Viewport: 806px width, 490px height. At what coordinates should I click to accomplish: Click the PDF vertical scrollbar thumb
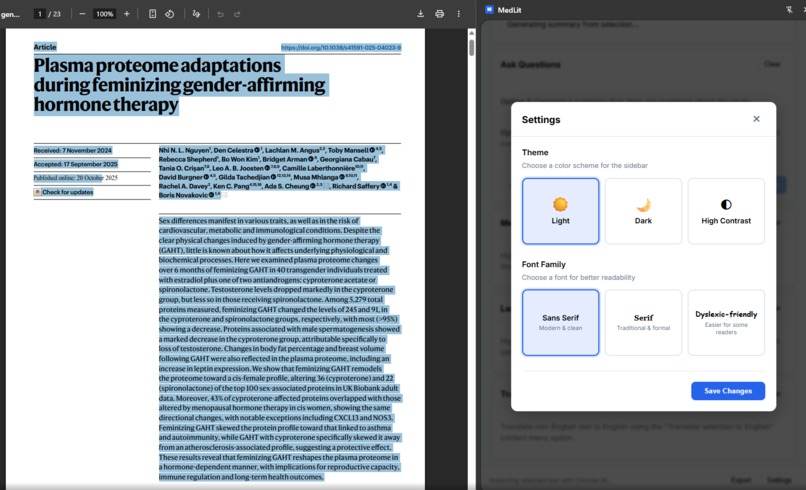click(x=471, y=47)
